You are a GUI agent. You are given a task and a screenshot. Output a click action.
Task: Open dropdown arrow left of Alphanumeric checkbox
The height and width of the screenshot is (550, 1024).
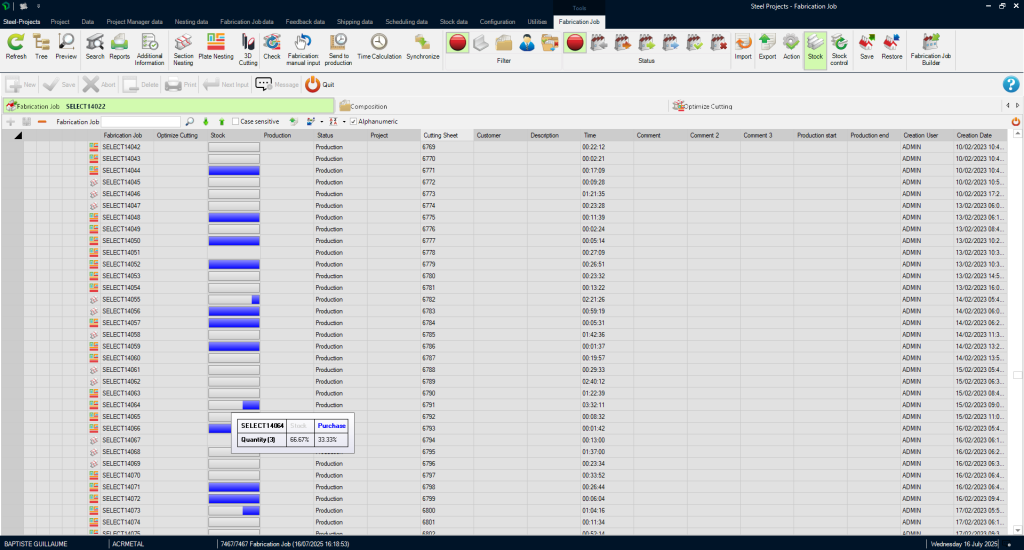pos(342,121)
